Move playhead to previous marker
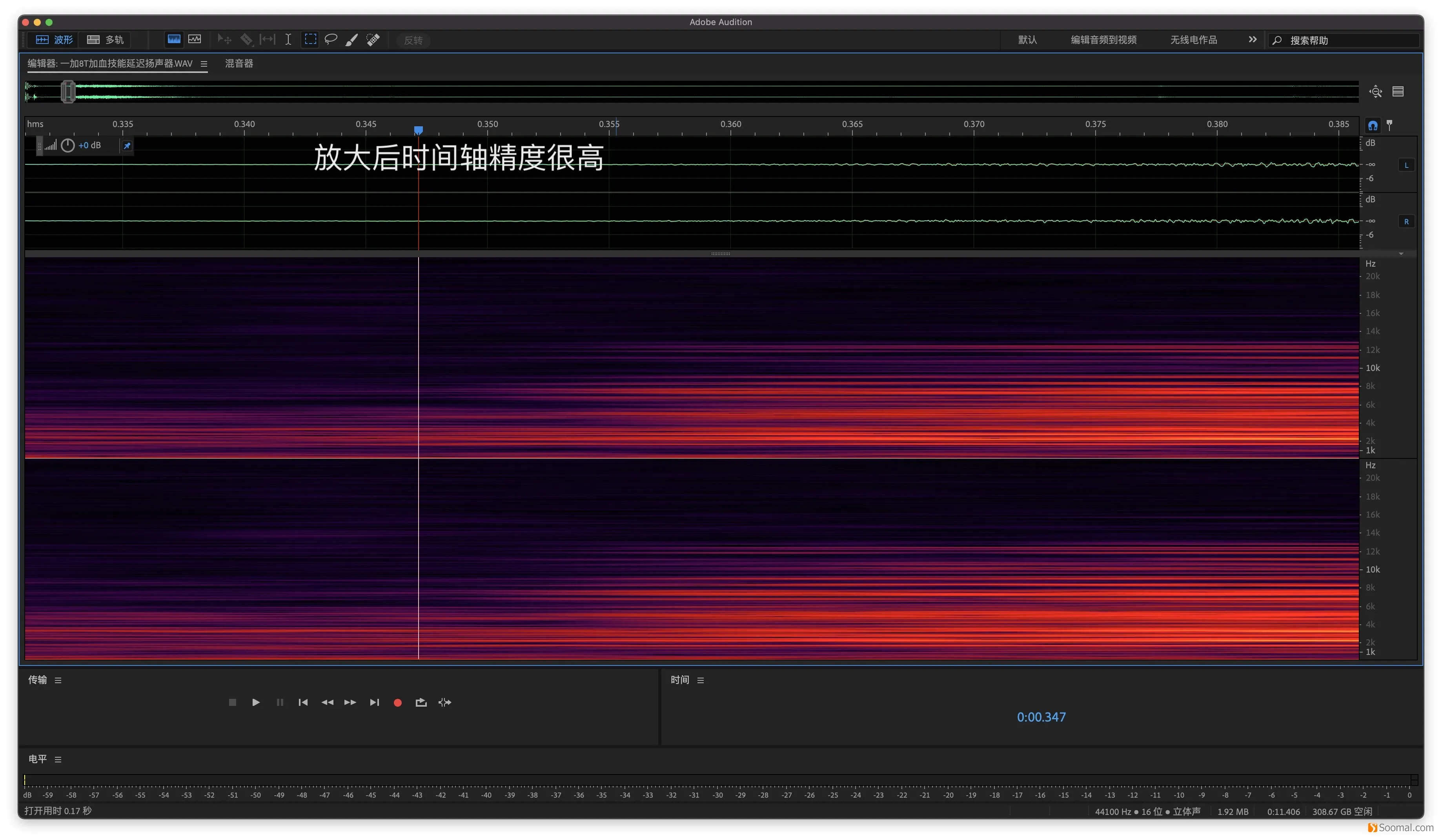 (x=303, y=703)
